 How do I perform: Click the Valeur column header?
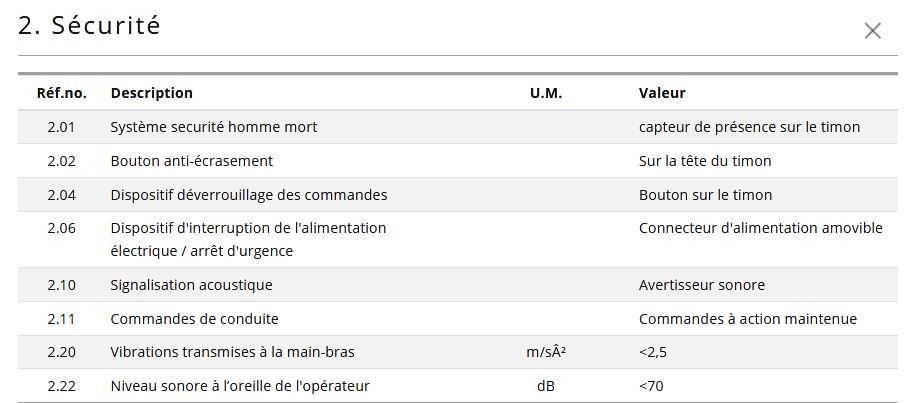662,93
